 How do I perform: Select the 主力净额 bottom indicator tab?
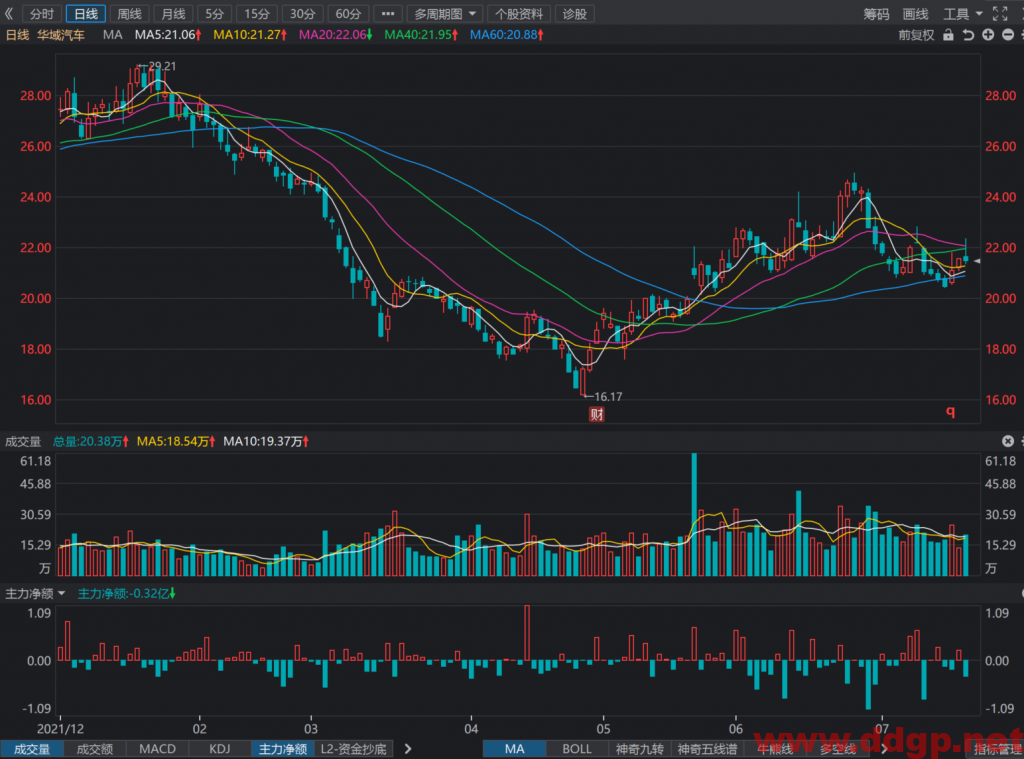pyautogui.click(x=283, y=749)
